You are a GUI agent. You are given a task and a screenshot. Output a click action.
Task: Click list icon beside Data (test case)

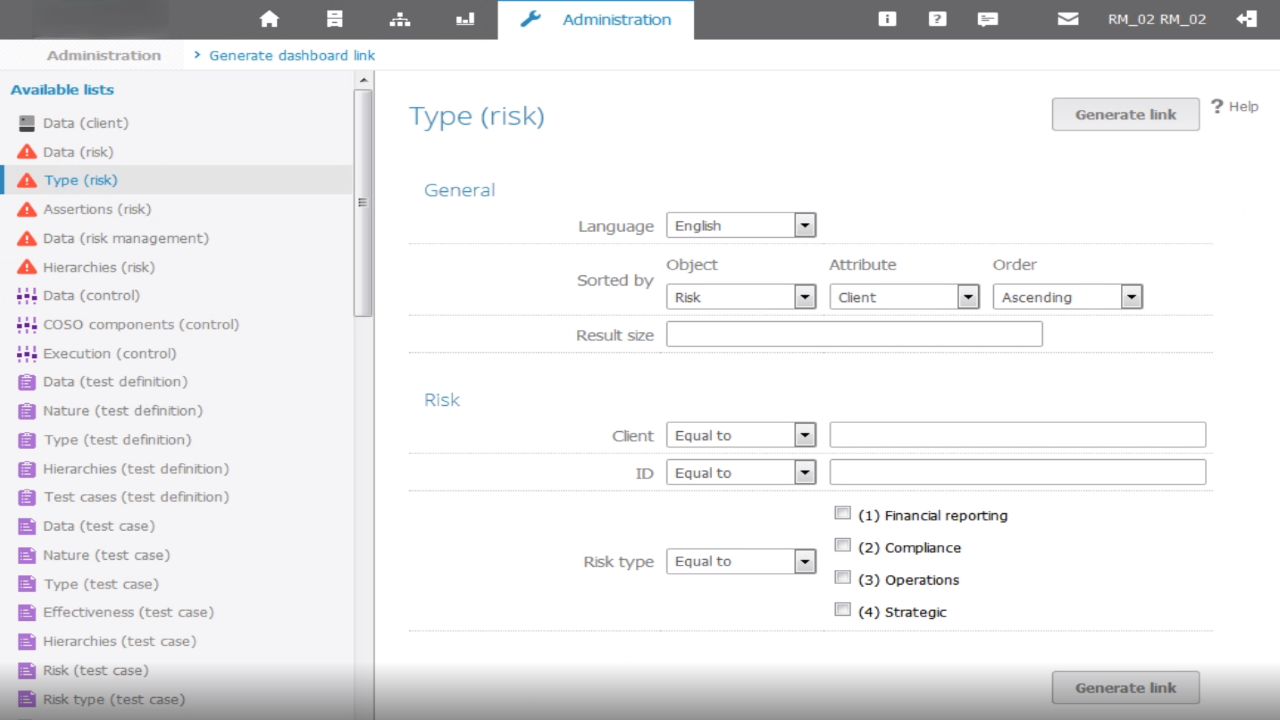tap(27, 526)
